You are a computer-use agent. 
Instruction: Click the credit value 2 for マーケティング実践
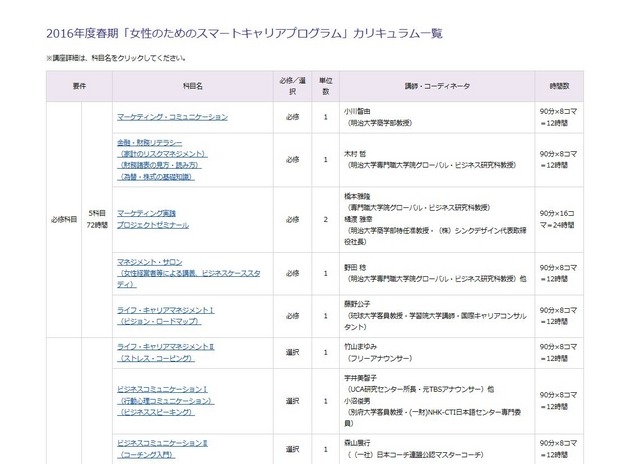pos(326,220)
